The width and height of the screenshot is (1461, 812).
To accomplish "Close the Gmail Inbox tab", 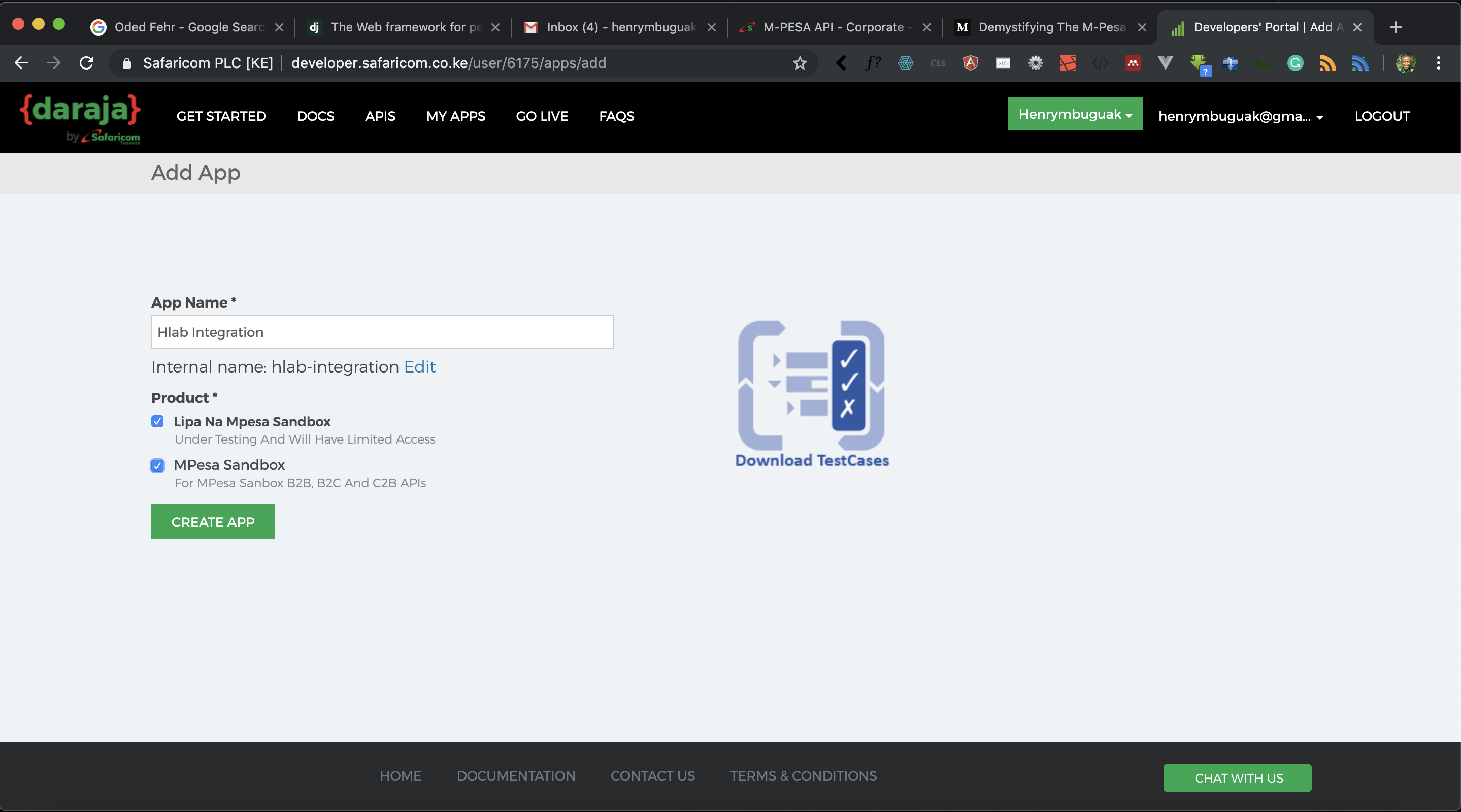I will [x=711, y=27].
